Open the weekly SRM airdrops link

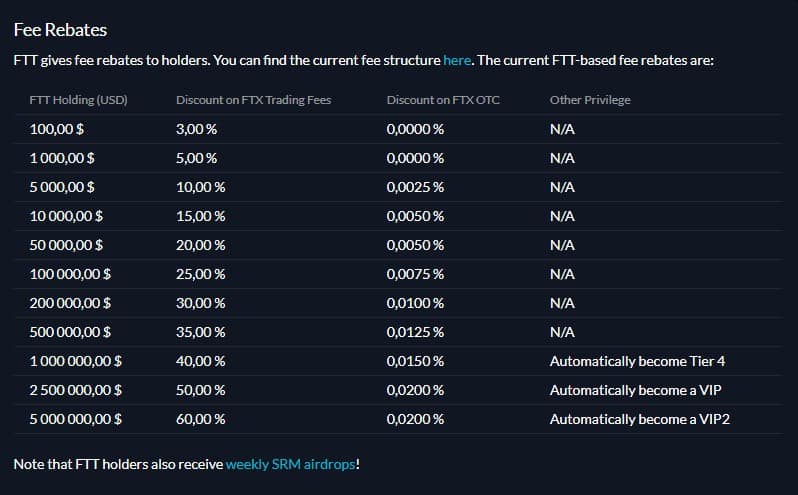coord(291,464)
